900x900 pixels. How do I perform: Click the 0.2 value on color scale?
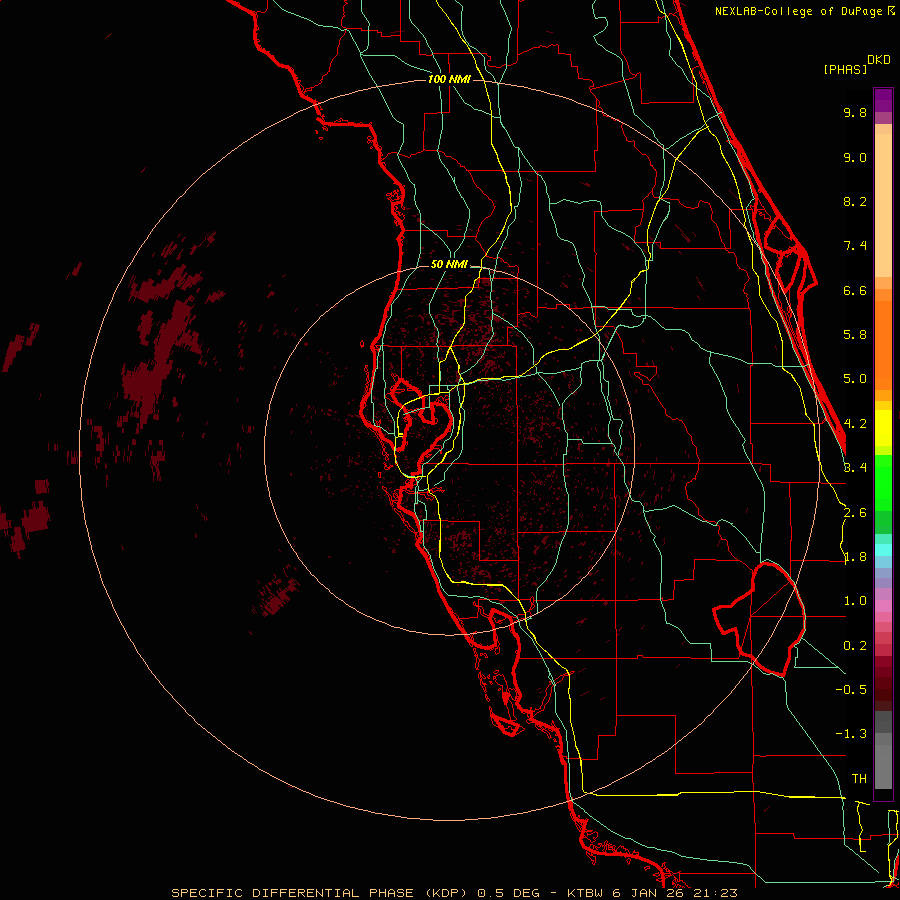[x=855, y=646]
